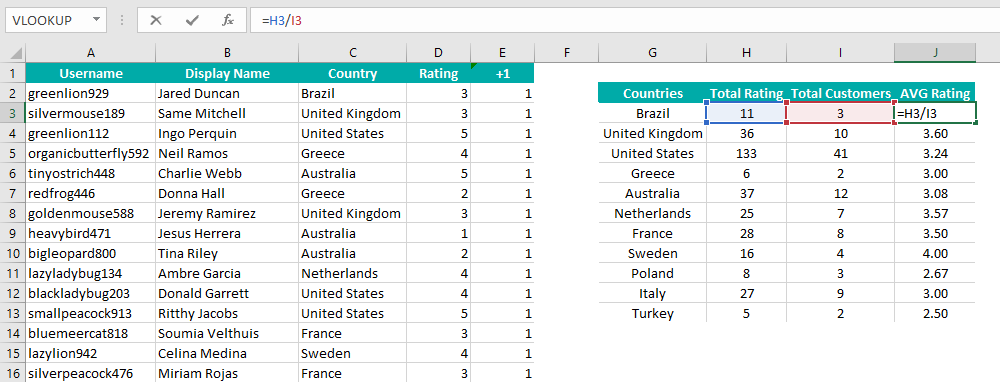Cancel the formula entry with X icon
Image resolution: width=1000 pixels, height=382 pixels.
pyautogui.click(x=155, y=20)
